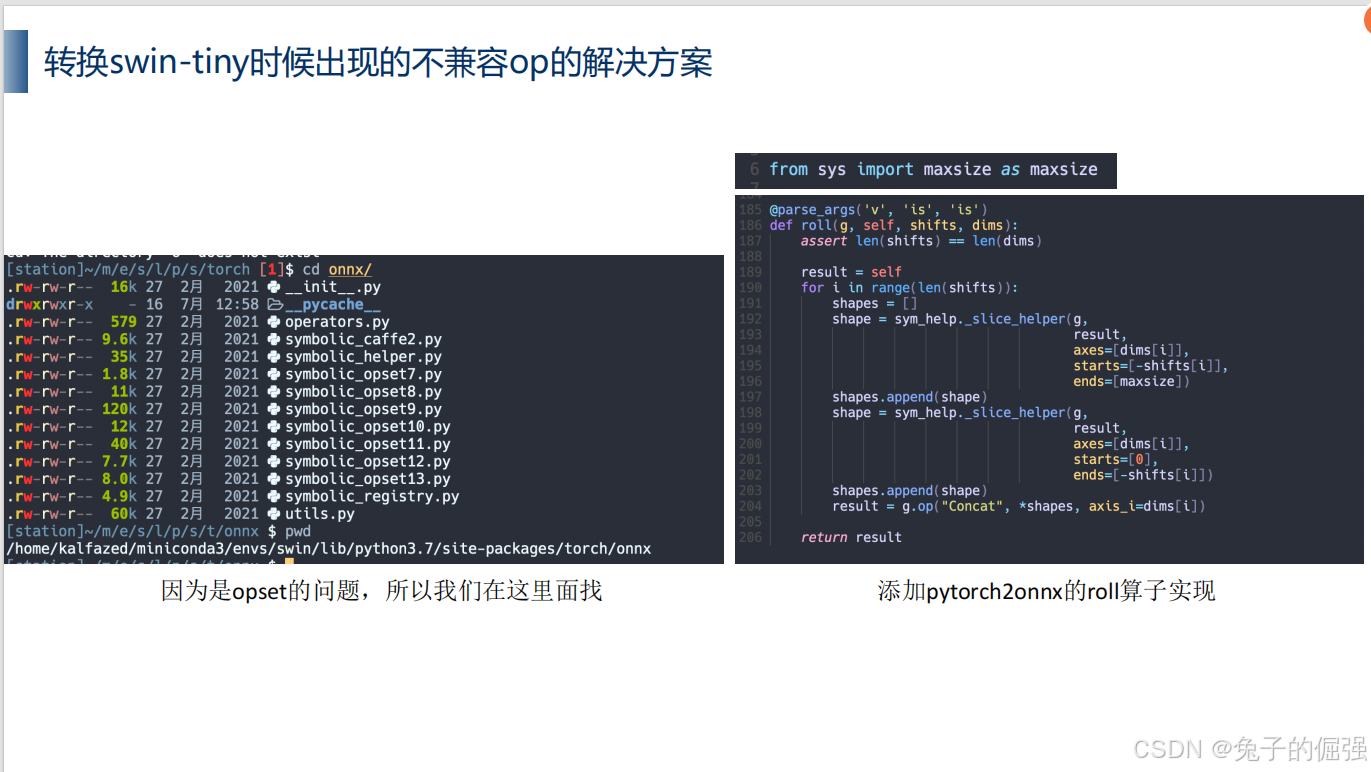Click the 'cd onnx/' command in the terminal

(337, 270)
